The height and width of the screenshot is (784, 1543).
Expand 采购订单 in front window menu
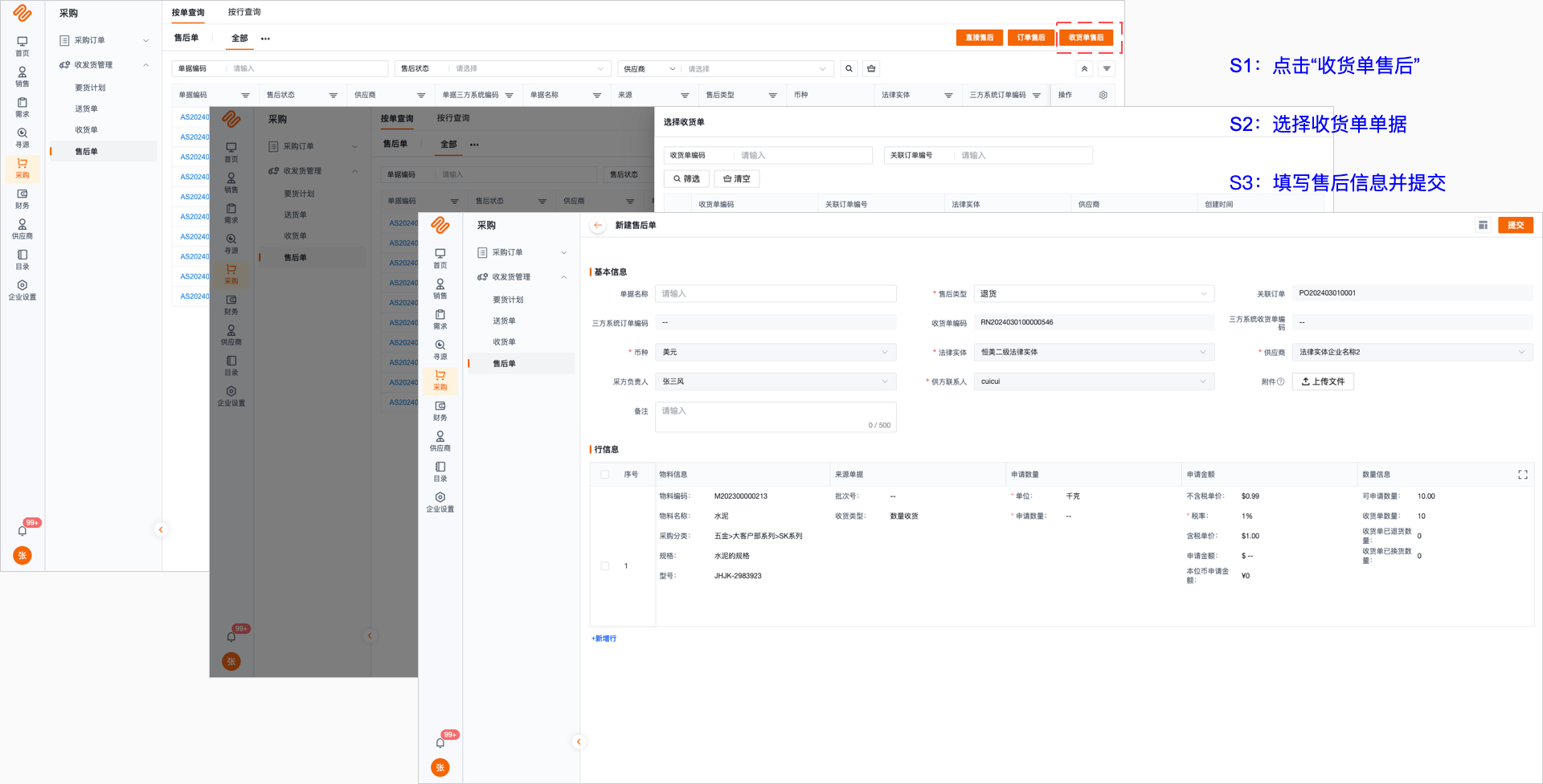[522, 252]
